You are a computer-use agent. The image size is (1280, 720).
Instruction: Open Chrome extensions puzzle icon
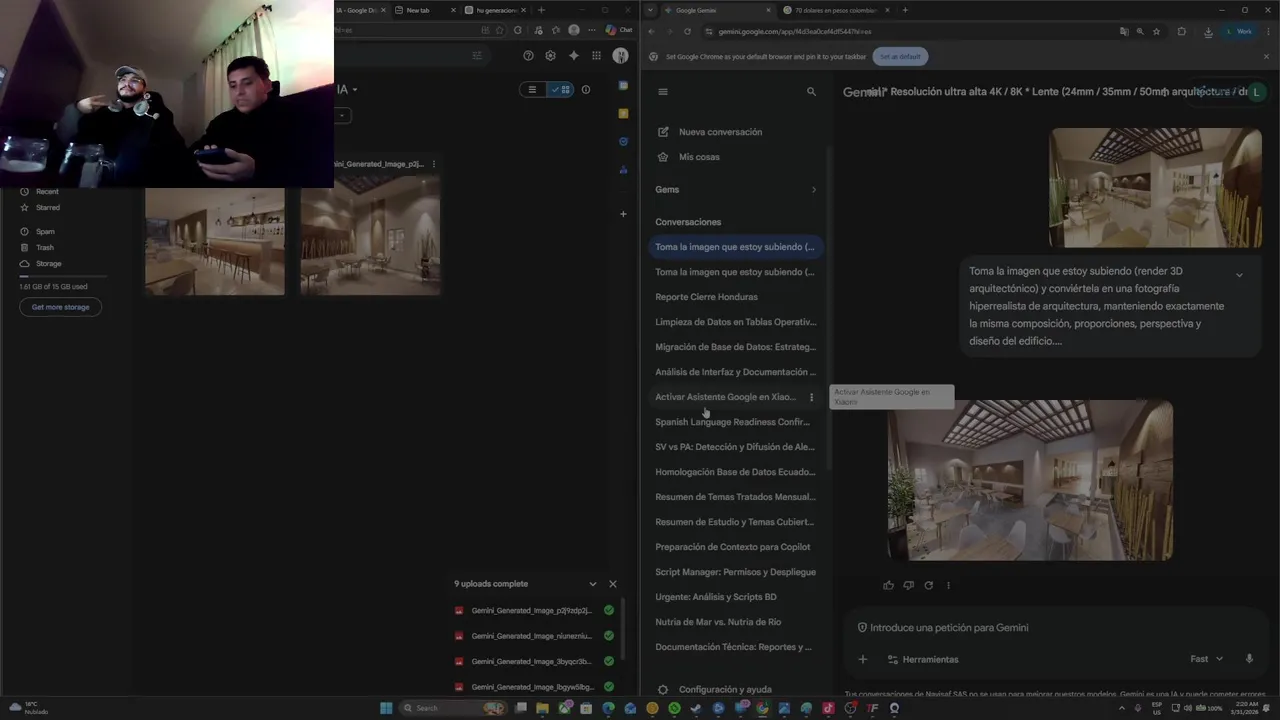point(1182,31)
